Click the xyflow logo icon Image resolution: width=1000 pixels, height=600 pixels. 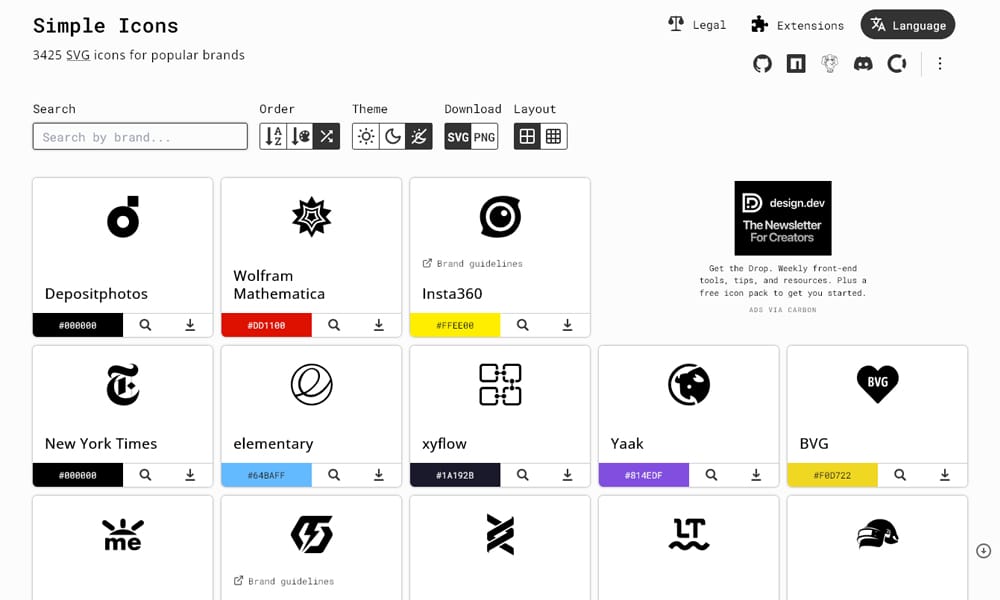click(x=500, y=384)
